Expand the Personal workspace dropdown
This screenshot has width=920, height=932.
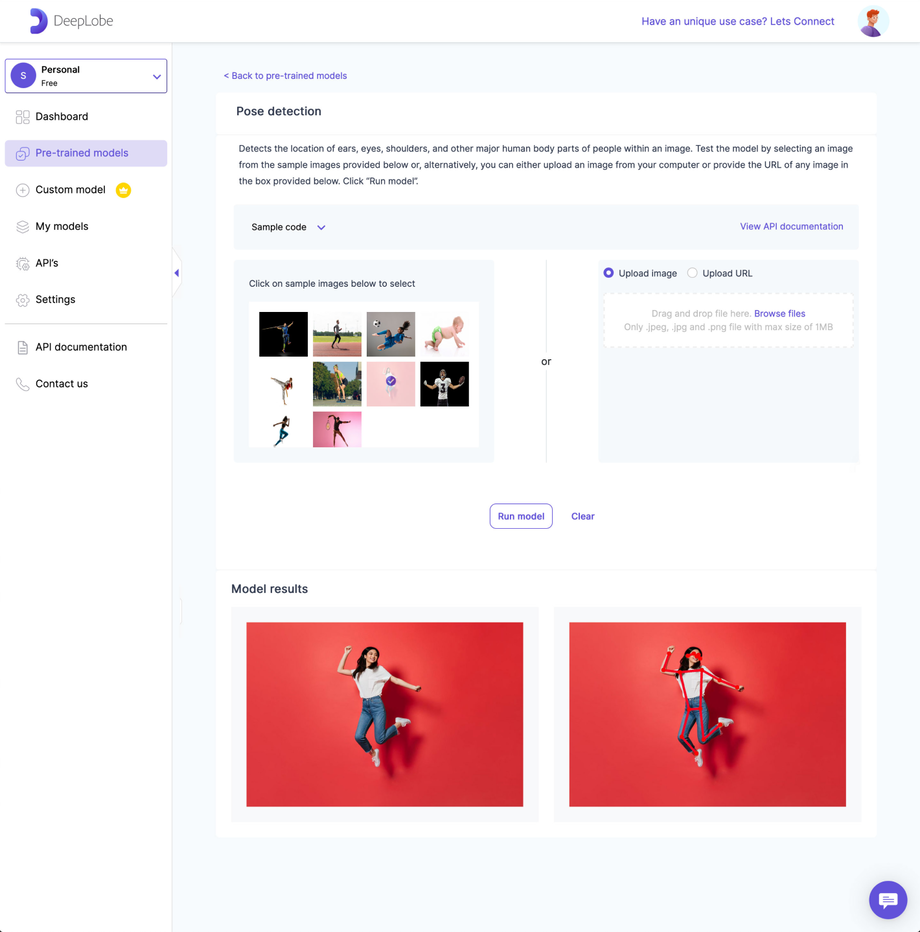coord(156,75)
